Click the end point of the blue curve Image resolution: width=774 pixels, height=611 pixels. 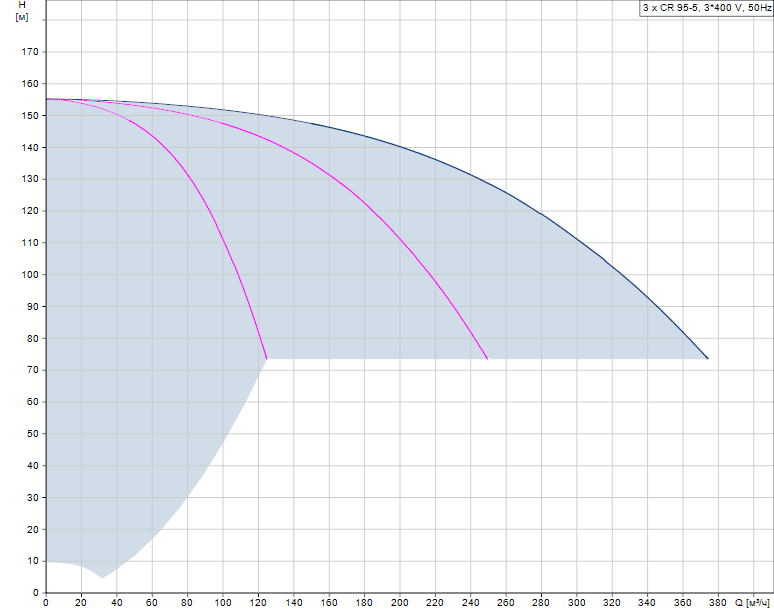point(708,358)
